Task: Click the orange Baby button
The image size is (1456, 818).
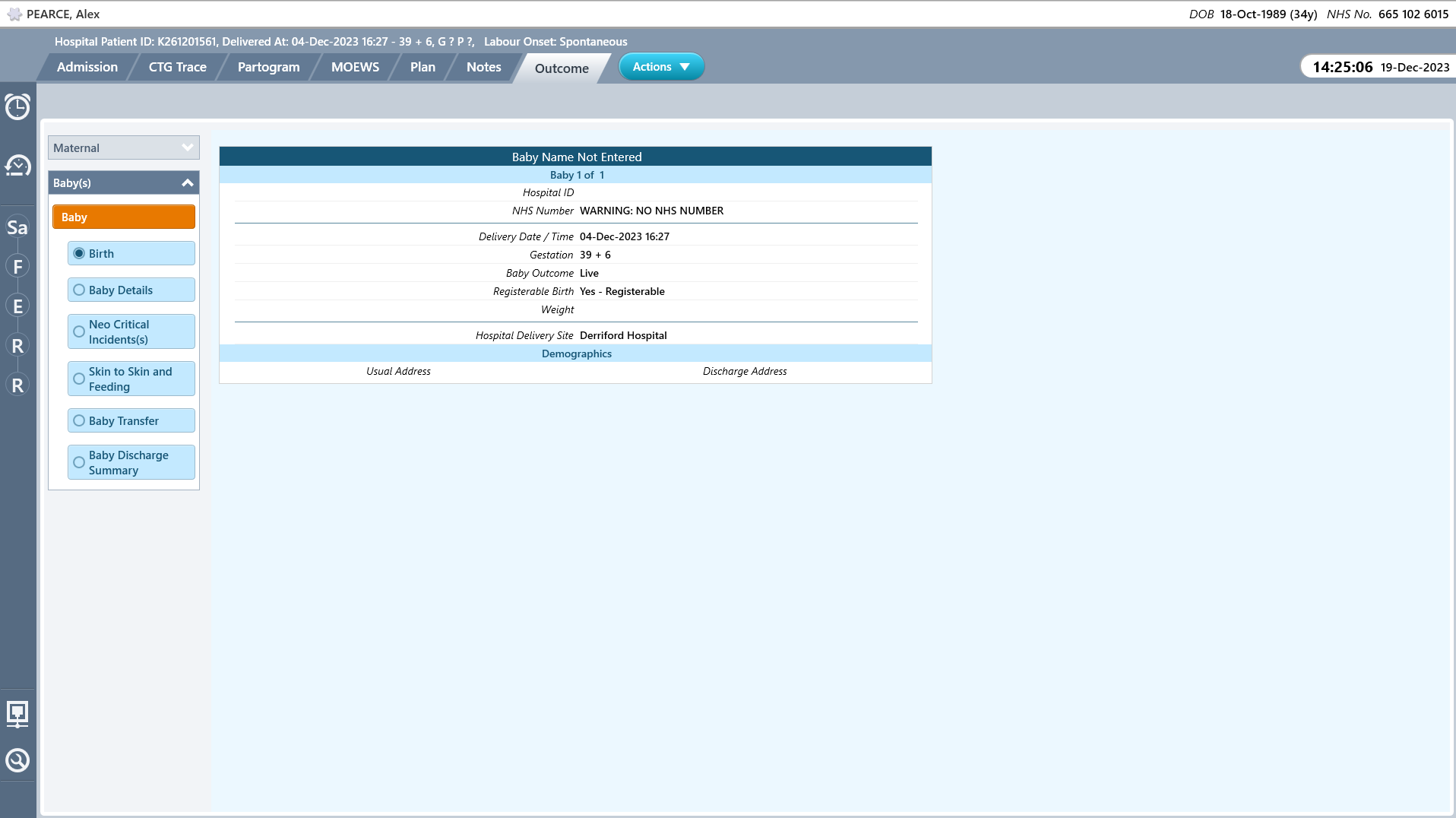Action: (124, 217)
